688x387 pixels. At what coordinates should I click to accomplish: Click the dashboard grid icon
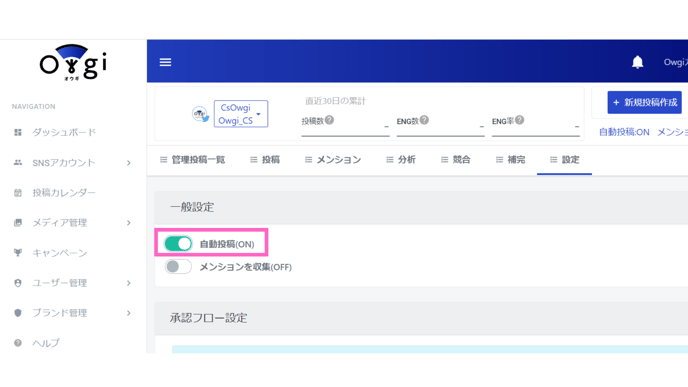pos(18,133)
